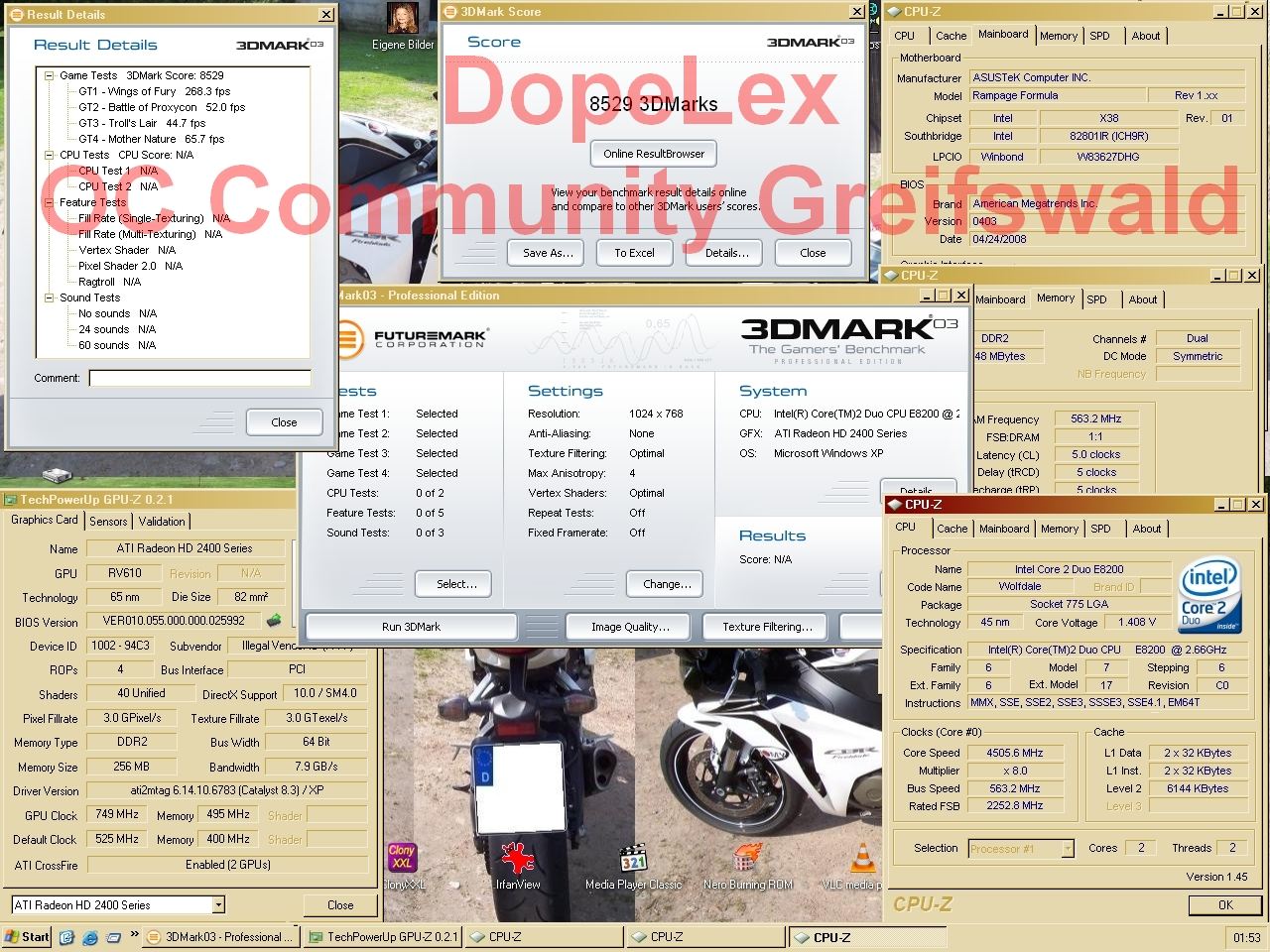The image size is (1270, 952).
Task: Open Cache tab in front CPU-Z
Action: (952, 529)
